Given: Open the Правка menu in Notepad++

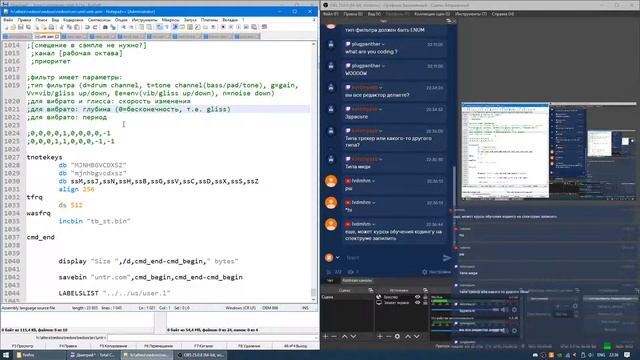Looking at the screenshot, I should point(24,20).
